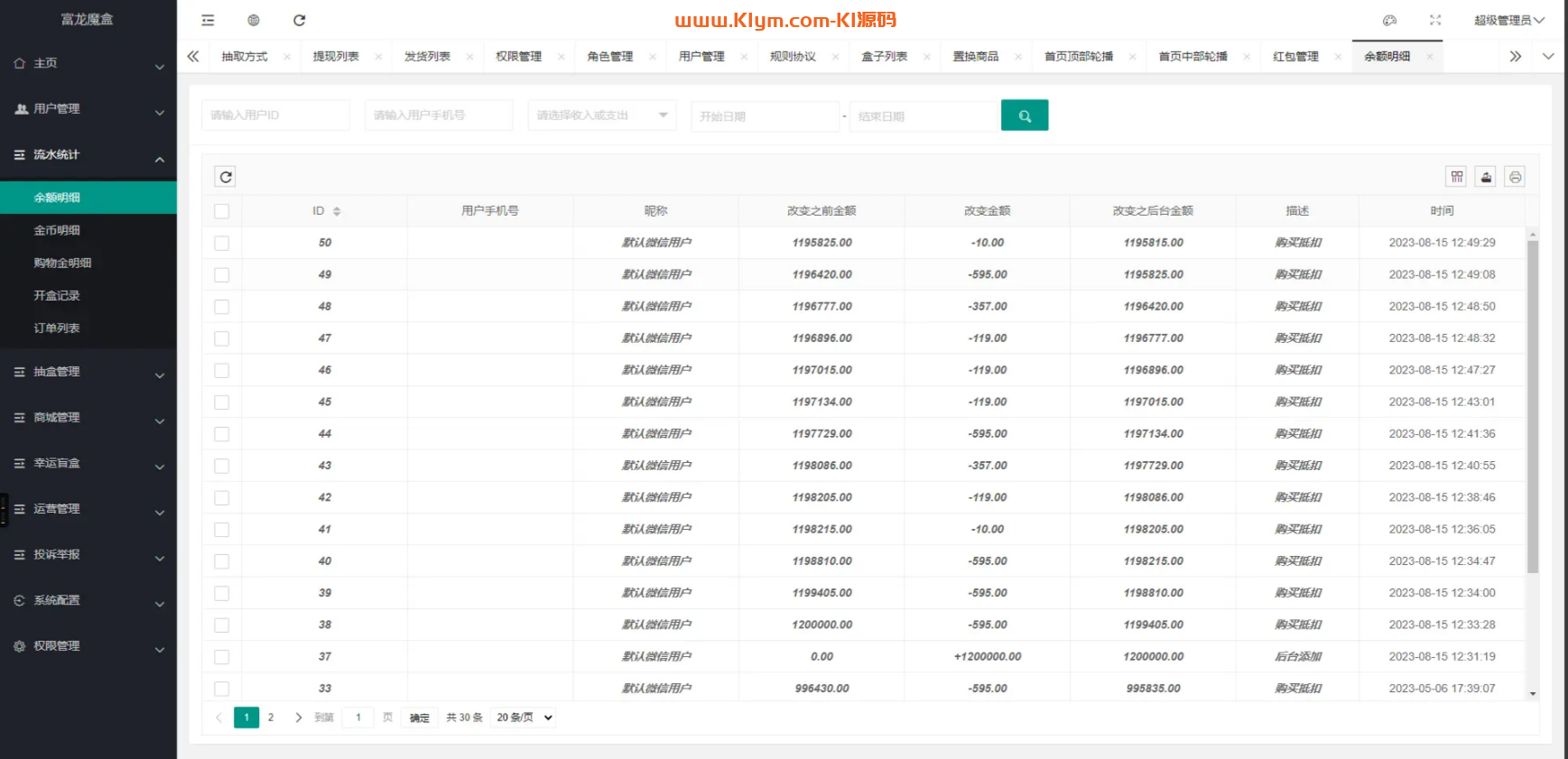
Task: Click the top header refresh icon
Action: point(300,20)
